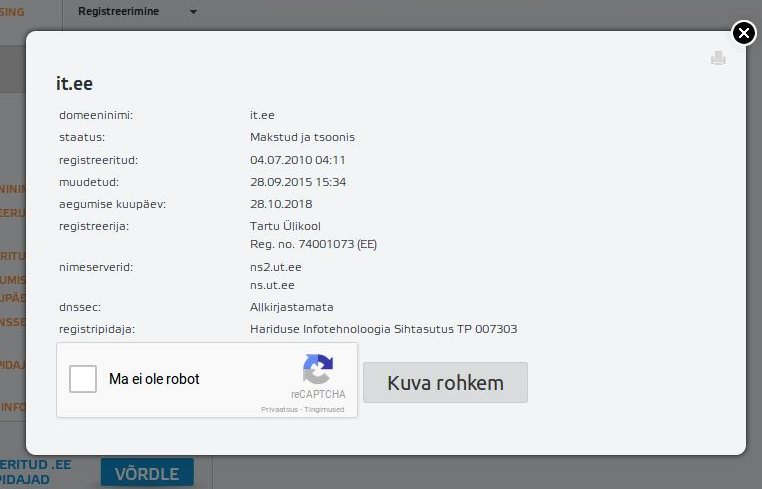Select modified date '28.09.2015 15:34'
762x489 pixels.
coord(298,182)
